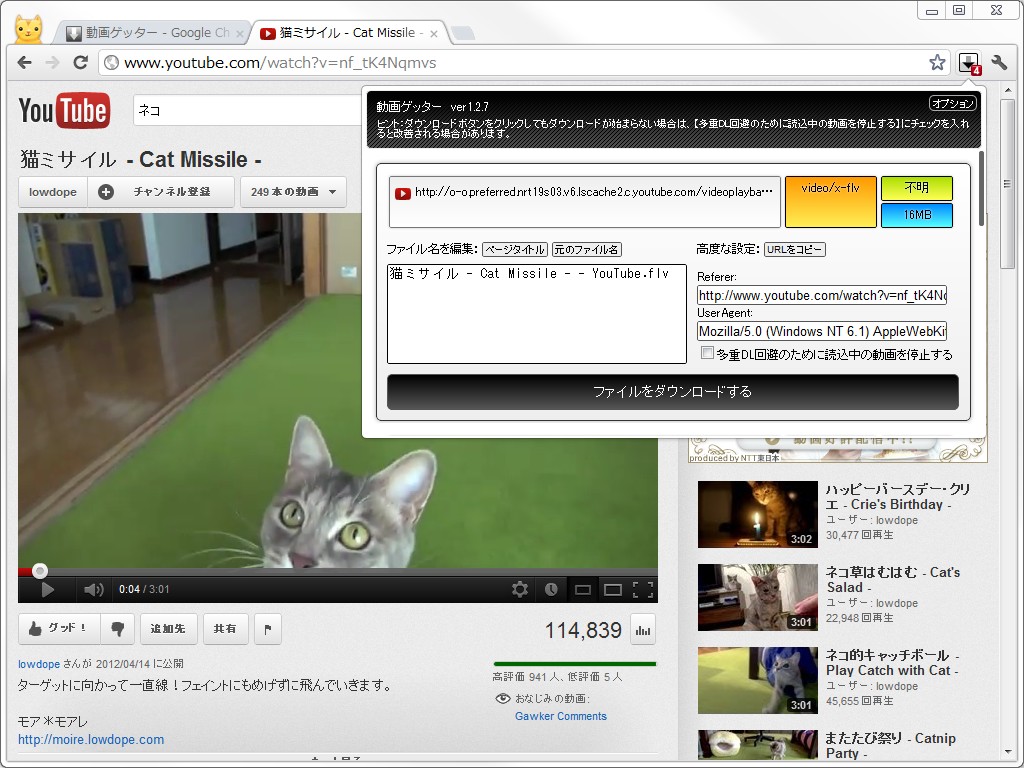Click the ファイルをダウンロードする download button
The image size is (1024, 768).
pyautogui.click(x=673, y=393)
